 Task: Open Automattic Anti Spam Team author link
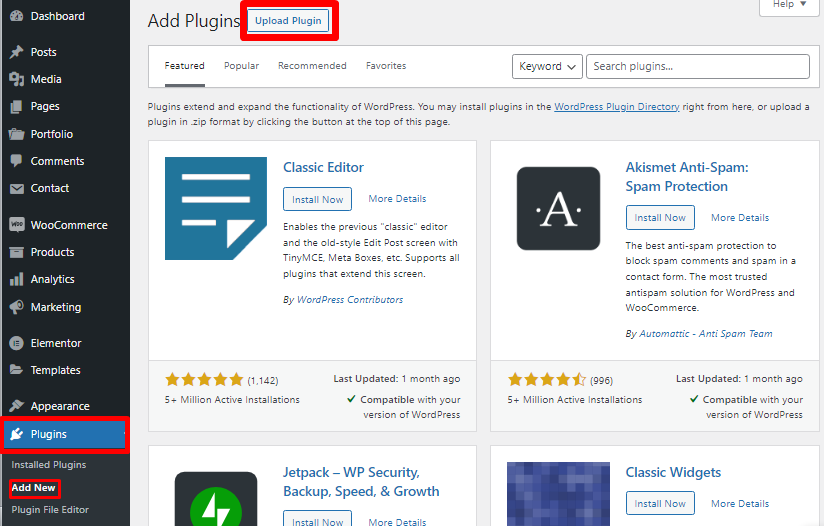706,334
